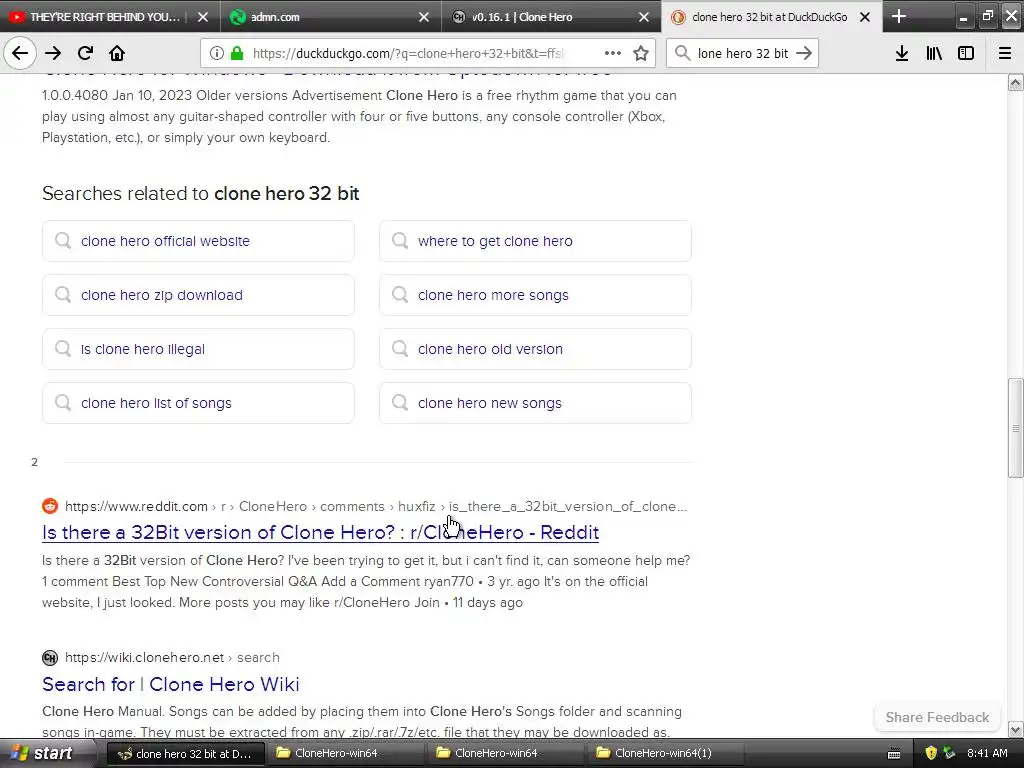The image size is (1024, 768).
Task: Search clone hero new songs suggestion
Action: coord(535,404)
